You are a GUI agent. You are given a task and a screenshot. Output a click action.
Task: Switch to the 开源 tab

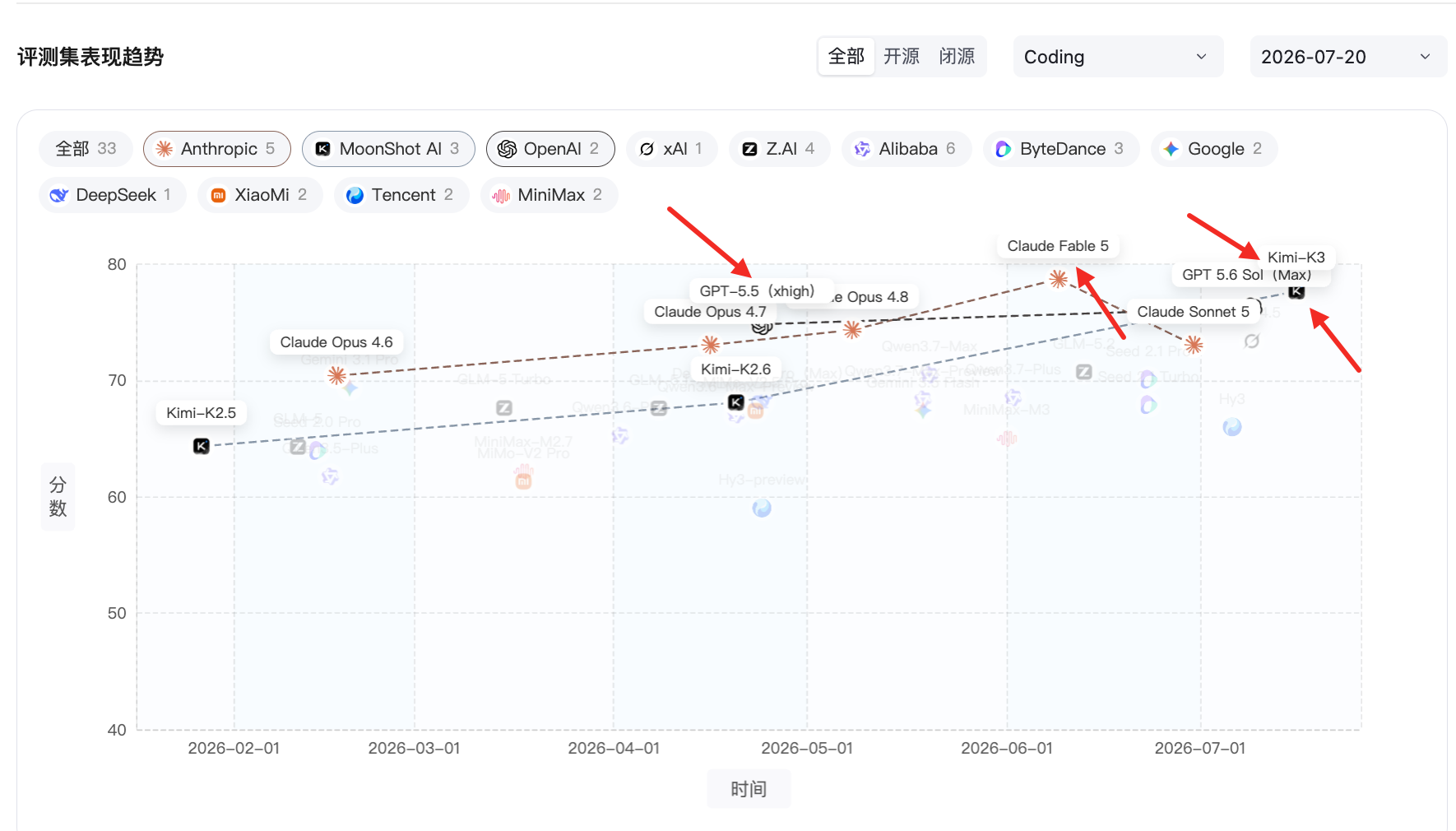(x=902, y=57)
